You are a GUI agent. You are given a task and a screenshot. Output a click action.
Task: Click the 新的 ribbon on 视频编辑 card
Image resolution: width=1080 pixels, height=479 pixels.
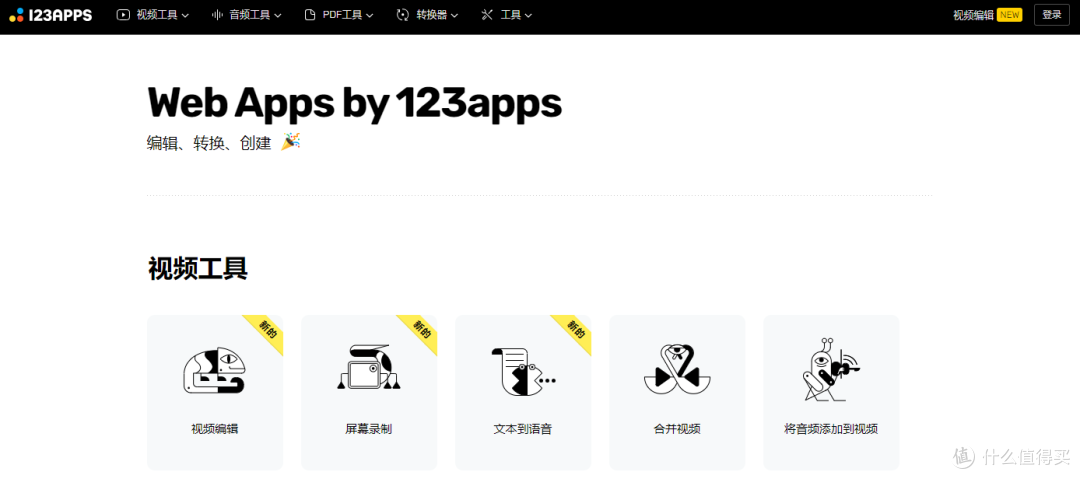(267, 330)
